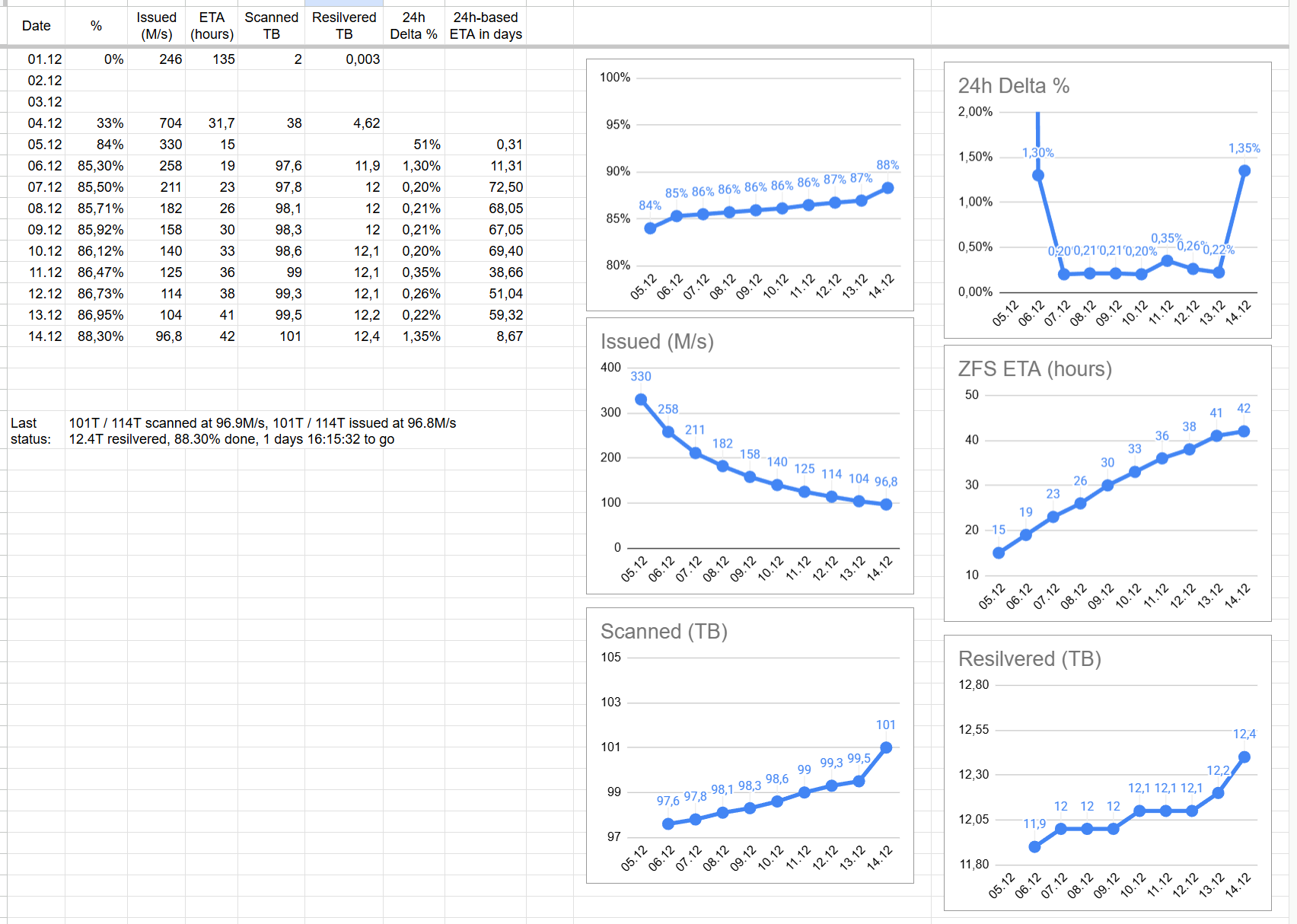
Task: Select the ZFS ETA (hours) chart title
Action: pos(1034,369)
